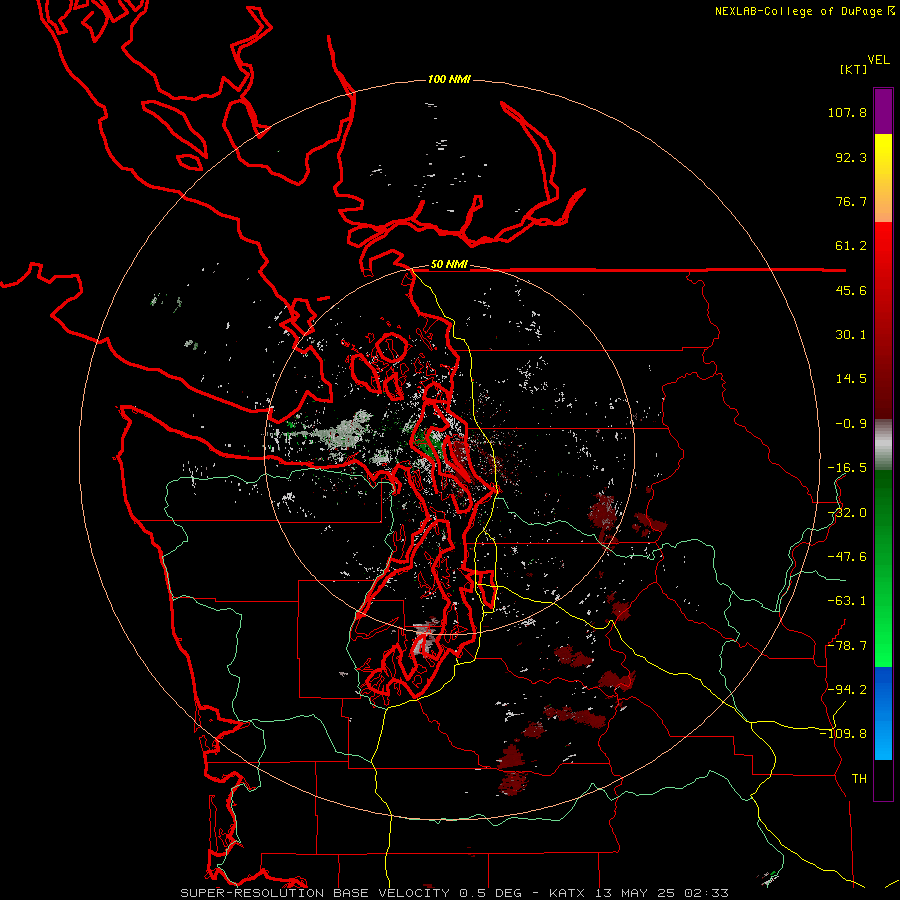The image size is (900, 900).
Task: Click the -0.9 legend value
Action: (x=851, y=424)
